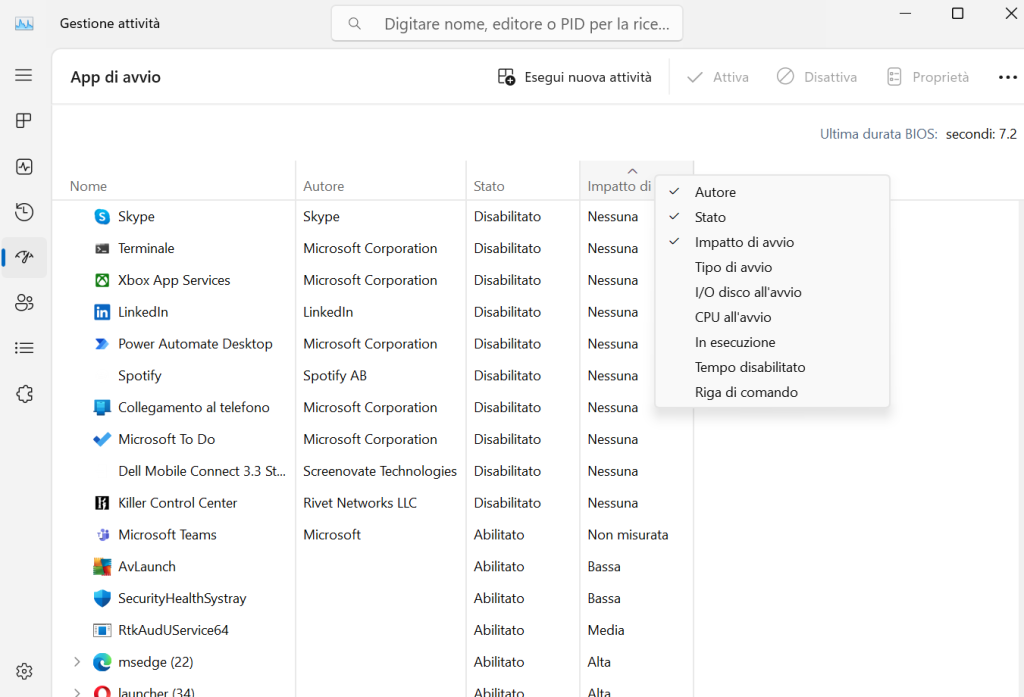
Task: Open the Performance page icon in sidebar
Action: (24, 167)
